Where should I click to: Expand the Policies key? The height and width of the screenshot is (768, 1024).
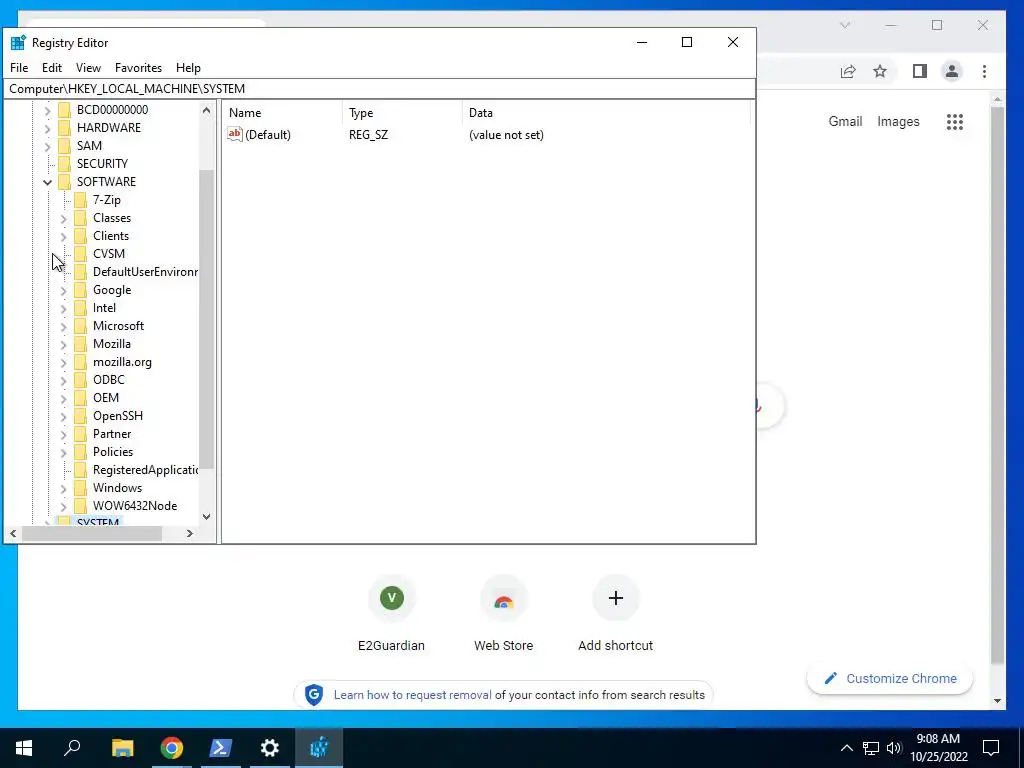[63, 452]
